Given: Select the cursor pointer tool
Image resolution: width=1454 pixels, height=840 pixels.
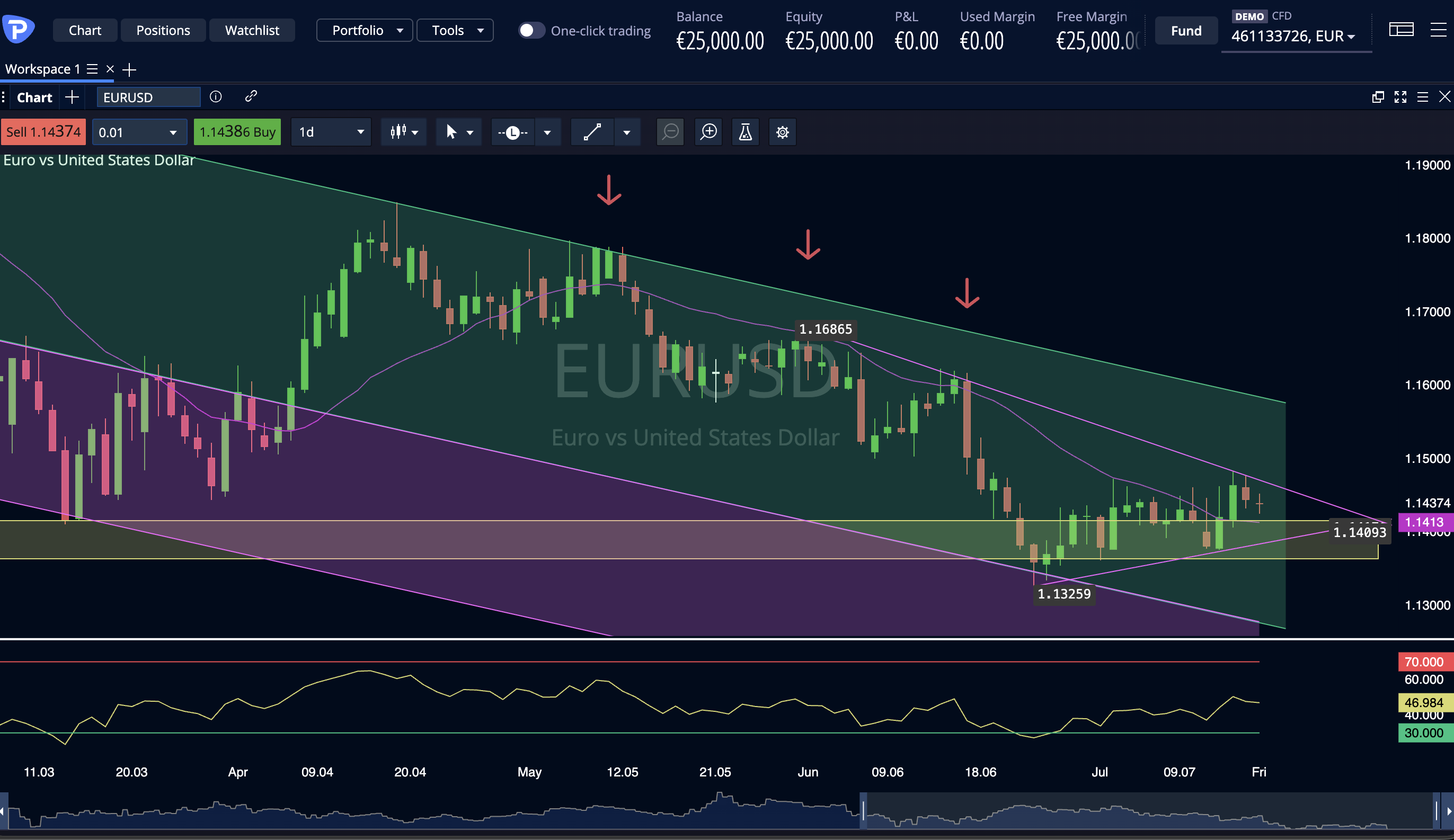Looking at the screenshot, I should tap(451, 132).
